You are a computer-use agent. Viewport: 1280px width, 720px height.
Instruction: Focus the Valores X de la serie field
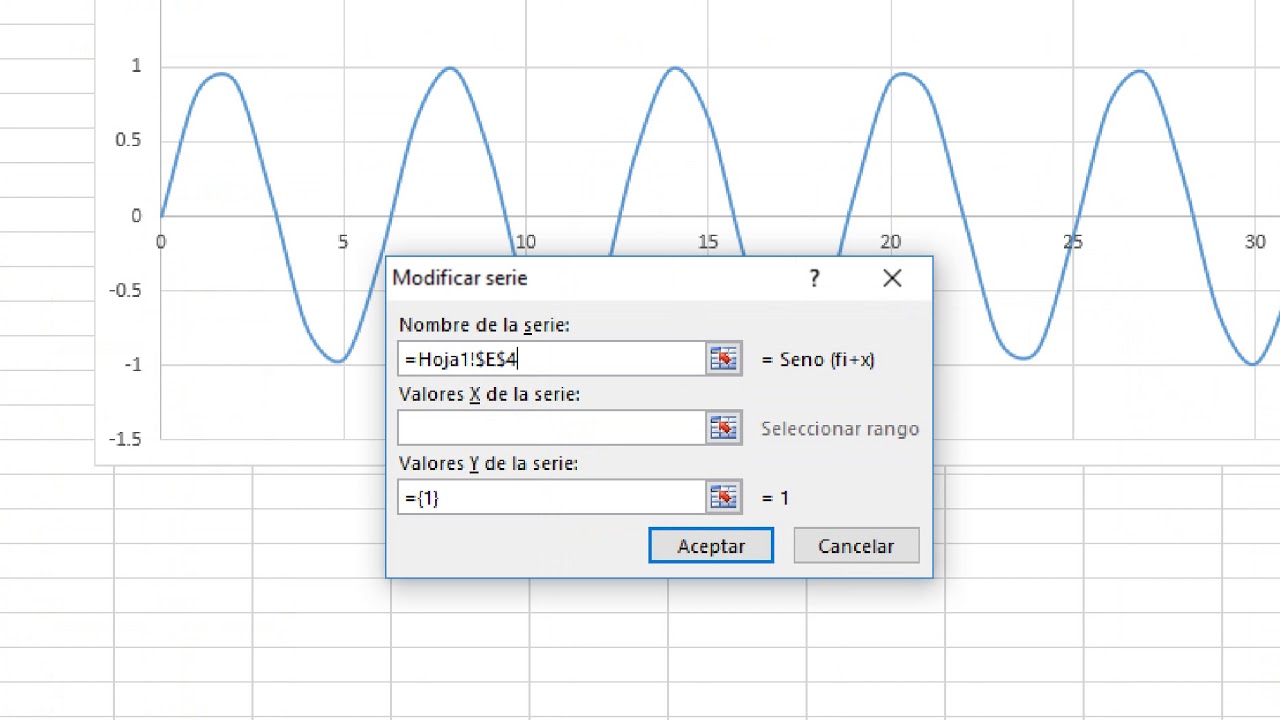point(551,428)
